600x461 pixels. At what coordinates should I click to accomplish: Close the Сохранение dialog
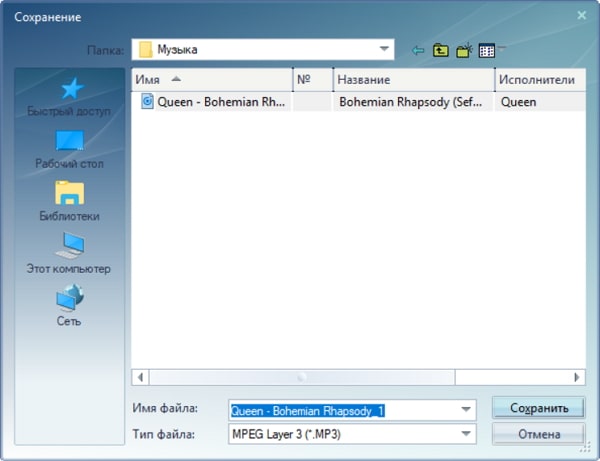coord(582,15)
